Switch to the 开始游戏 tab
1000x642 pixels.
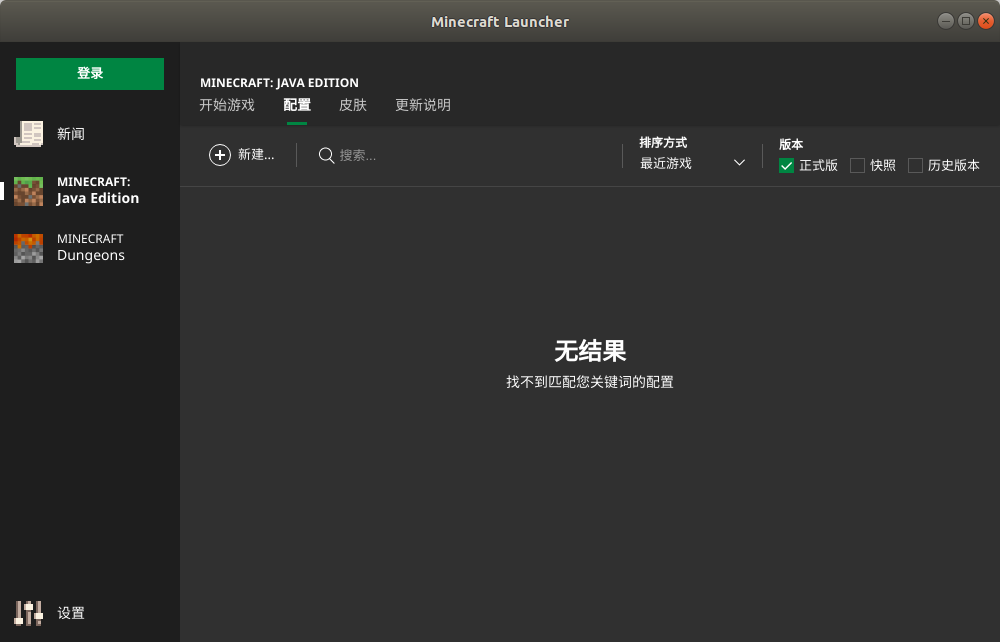click(x=227, y=105)
